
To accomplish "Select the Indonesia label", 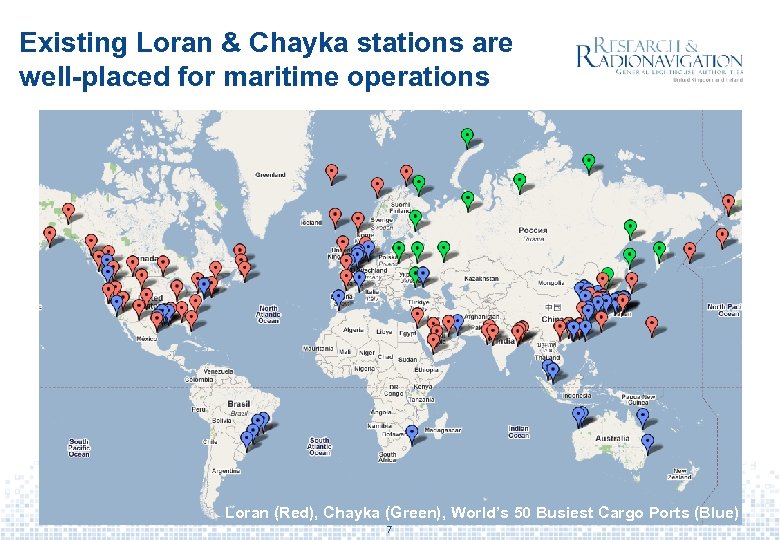I will click(577, 395).
